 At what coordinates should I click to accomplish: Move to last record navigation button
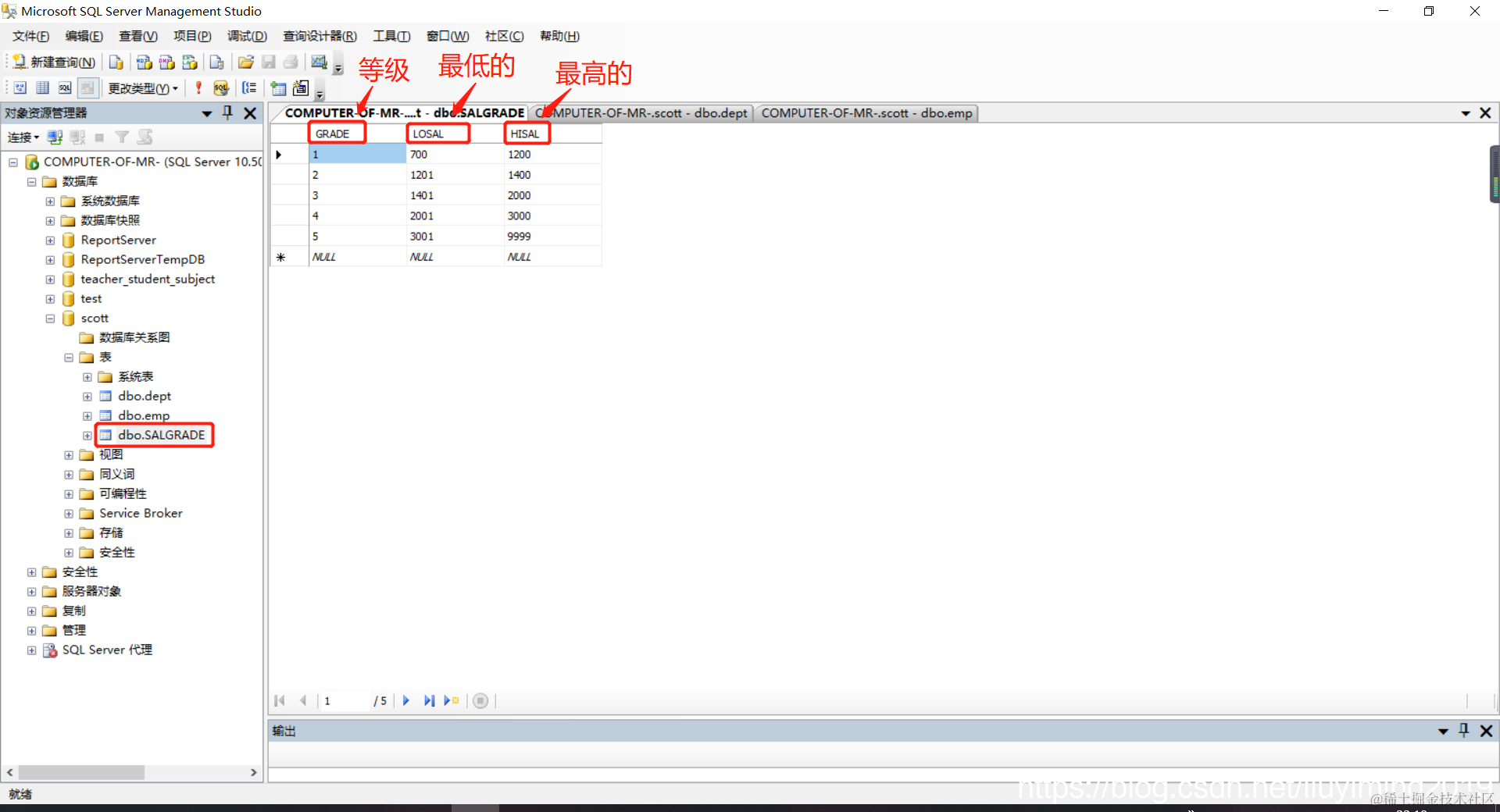click(x=429, y=700)
